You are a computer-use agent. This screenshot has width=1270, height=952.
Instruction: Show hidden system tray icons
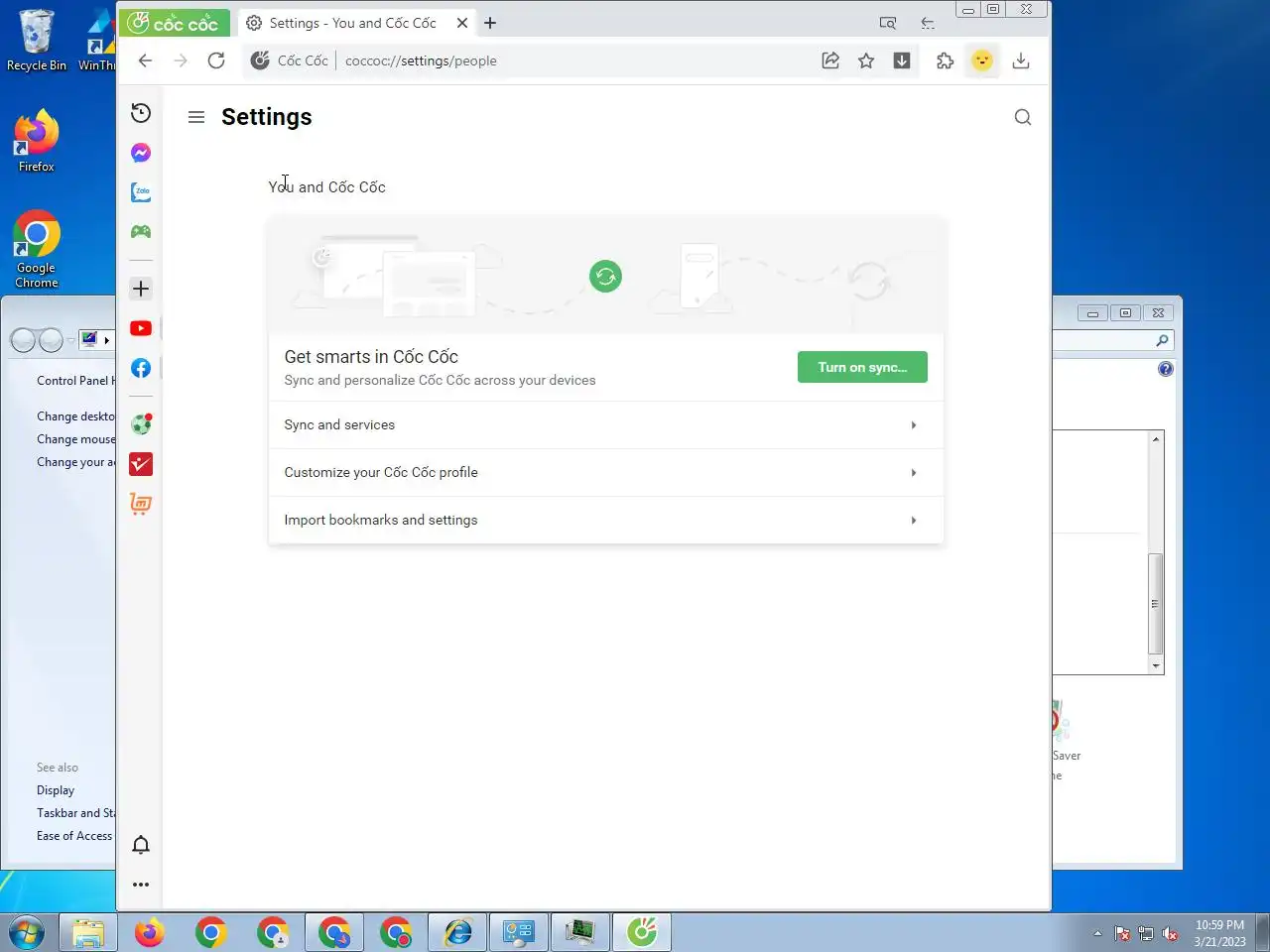click(x=1097, y=933)
